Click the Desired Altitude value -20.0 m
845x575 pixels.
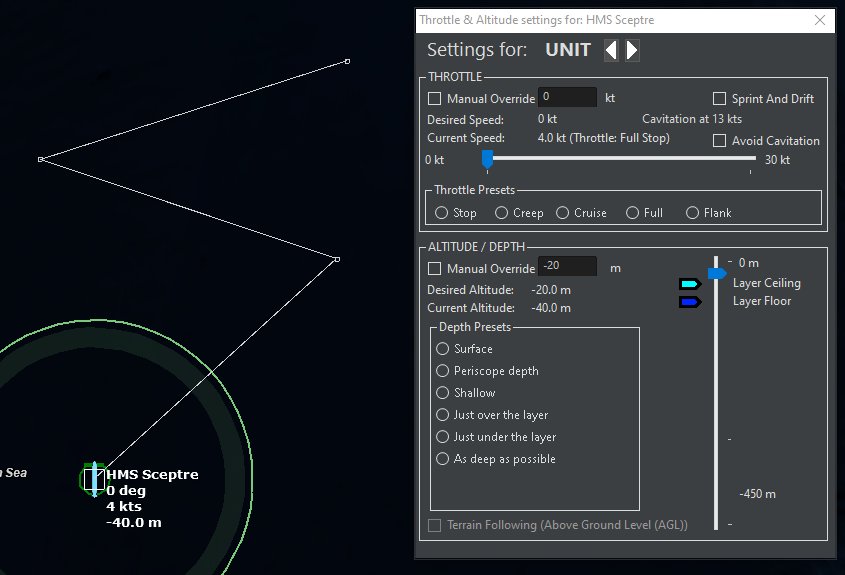point(551,290)
